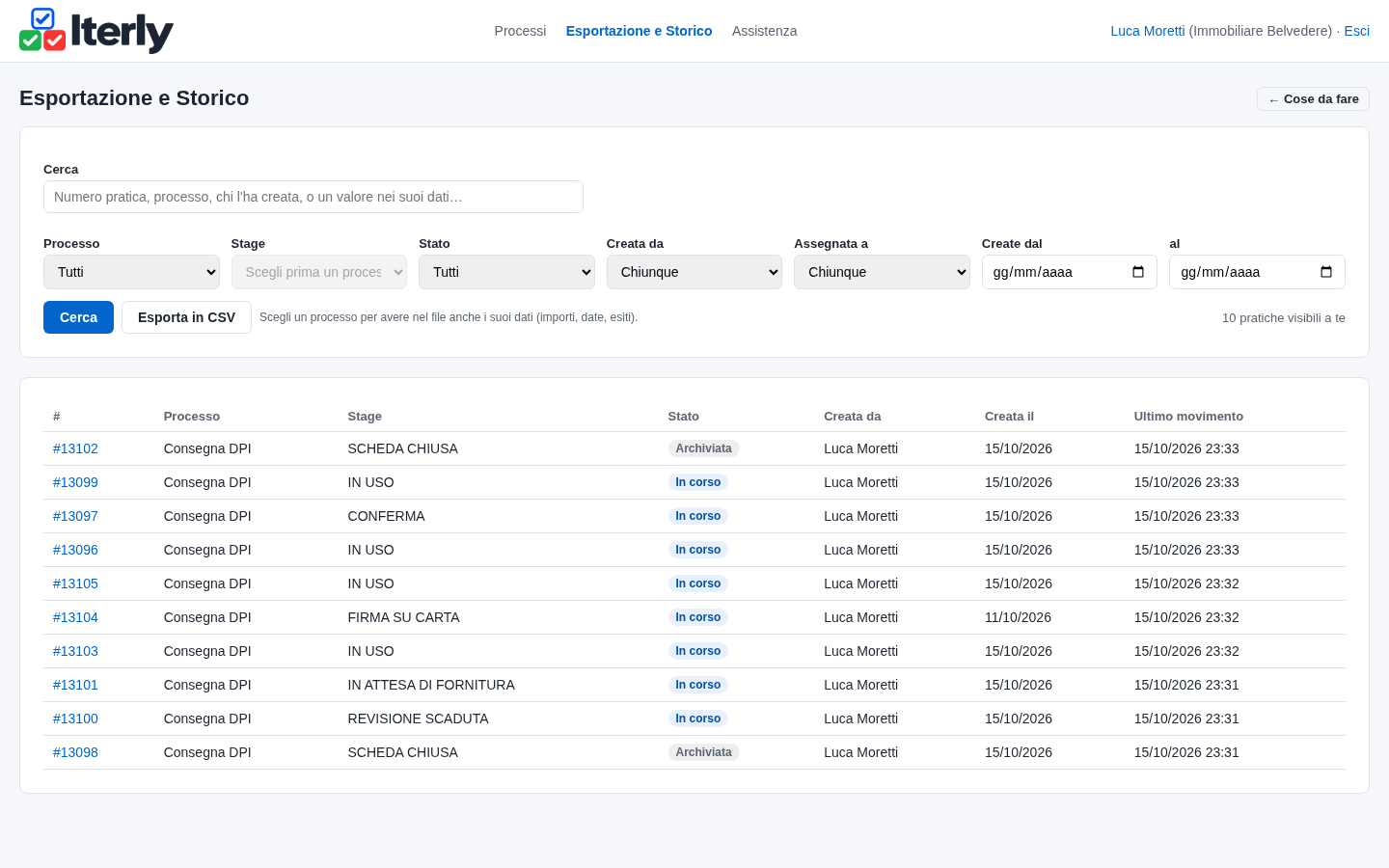Click the 11/10/2026 creation date
Image resolution: width=1389 pixels, height=868 pixels.
1019,617
